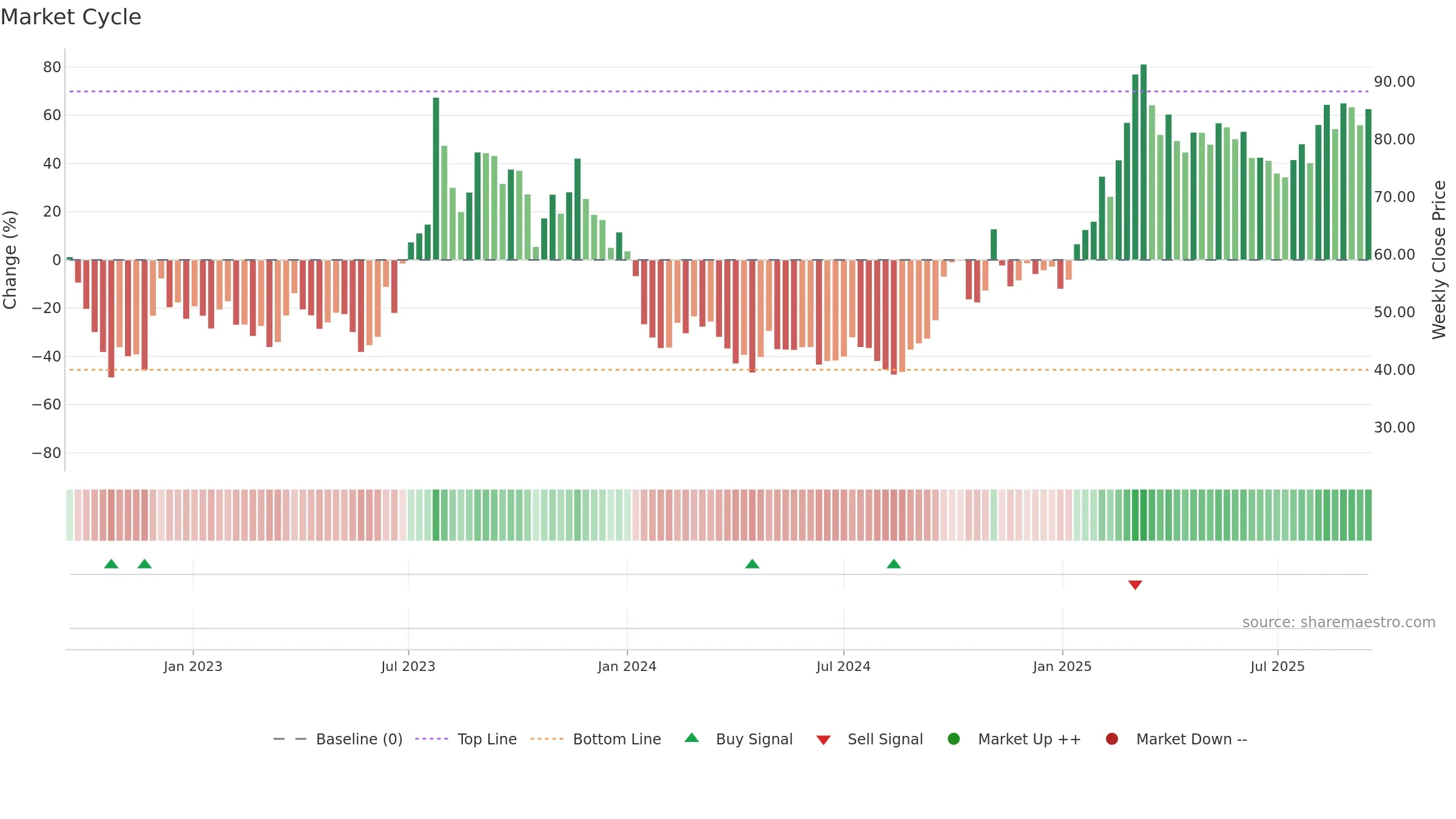Image resolution: width=1456 pixels, height=819 pixels.
Task: Toggle the Market Down -- legend entry
Action: coord(1176,739)
